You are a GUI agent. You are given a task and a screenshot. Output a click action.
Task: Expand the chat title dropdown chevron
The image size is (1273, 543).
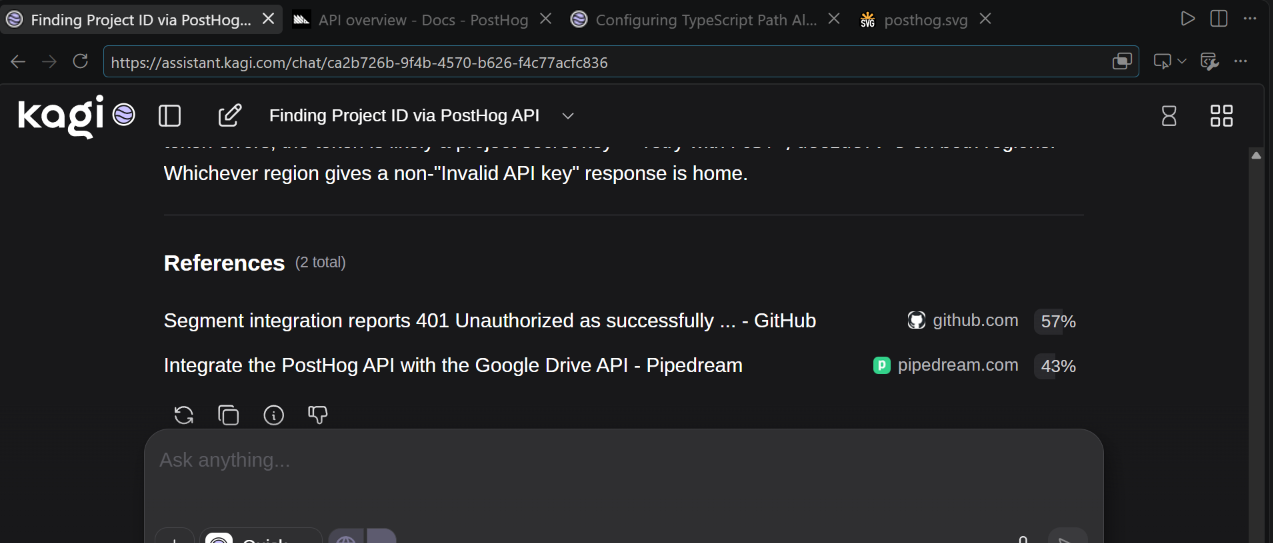tap(568, 116)
